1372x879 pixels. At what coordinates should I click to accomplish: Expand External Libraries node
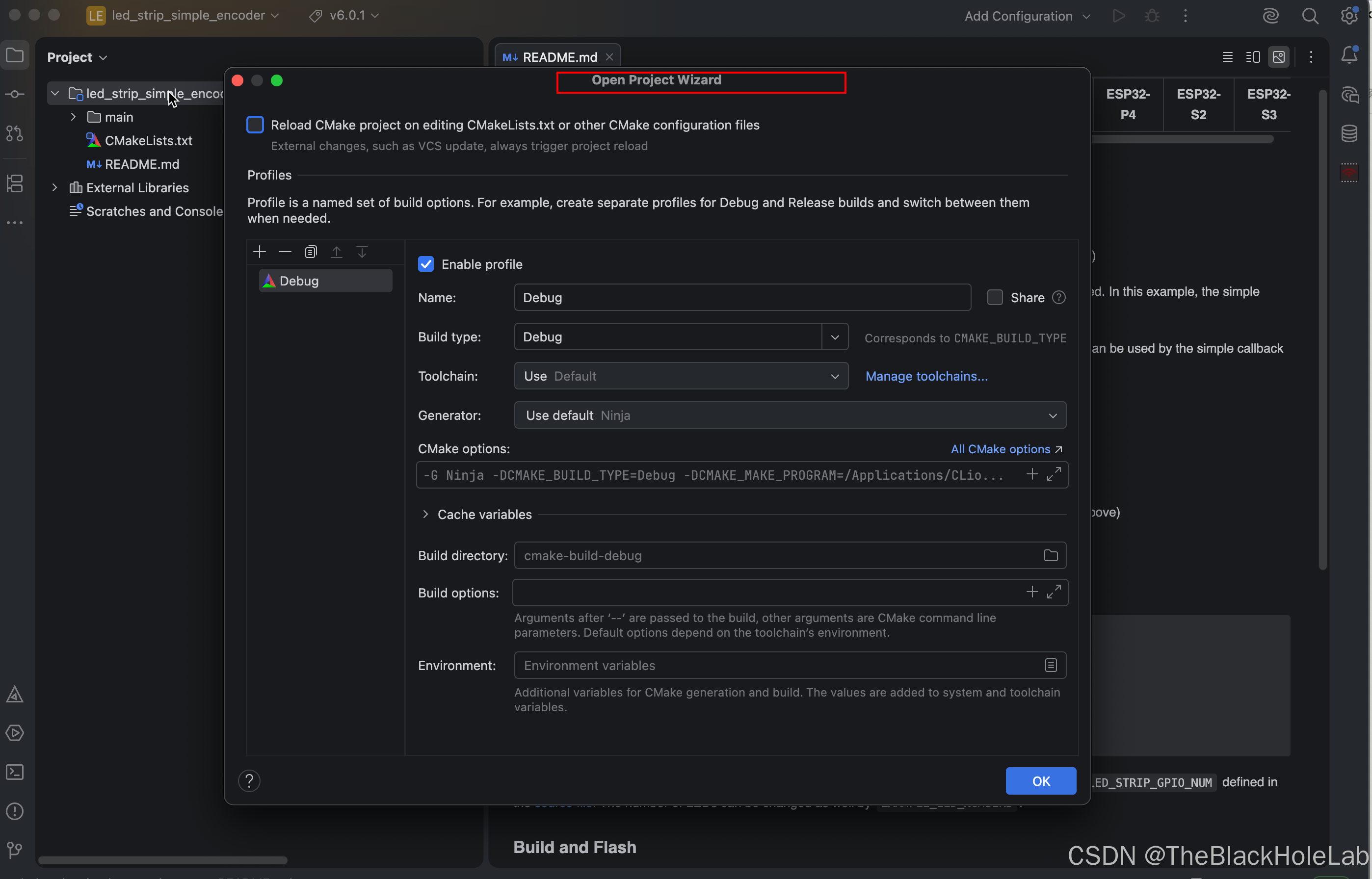tap(55, 188)
